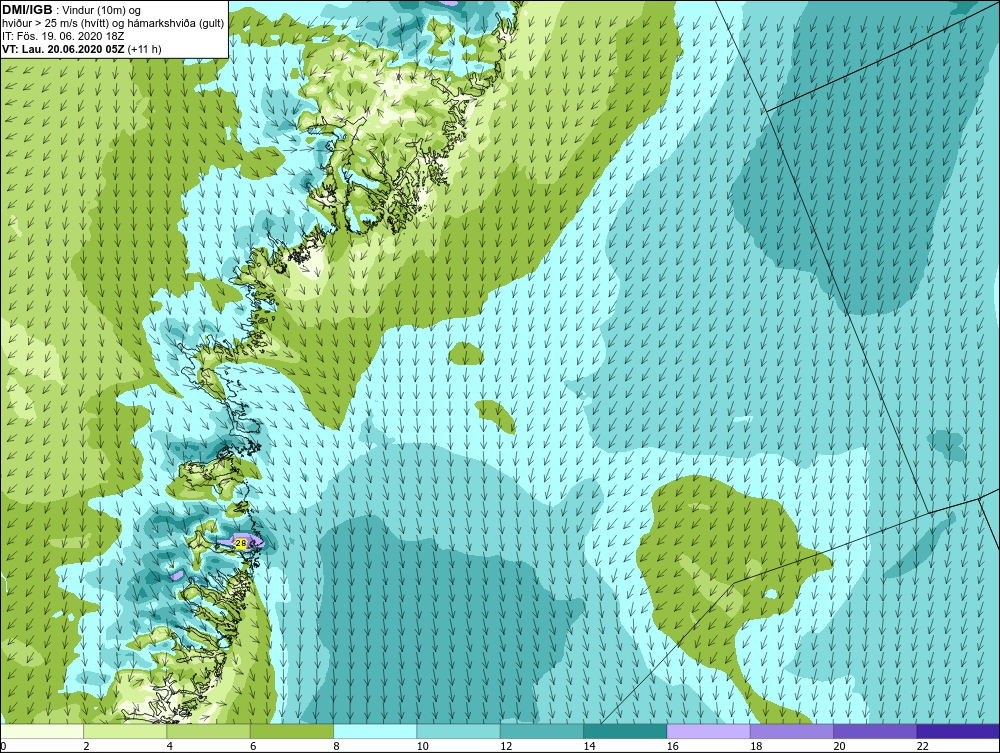
Task: Click the 12–14 m/s medium teal legend swatch
Action: point(541,731)
